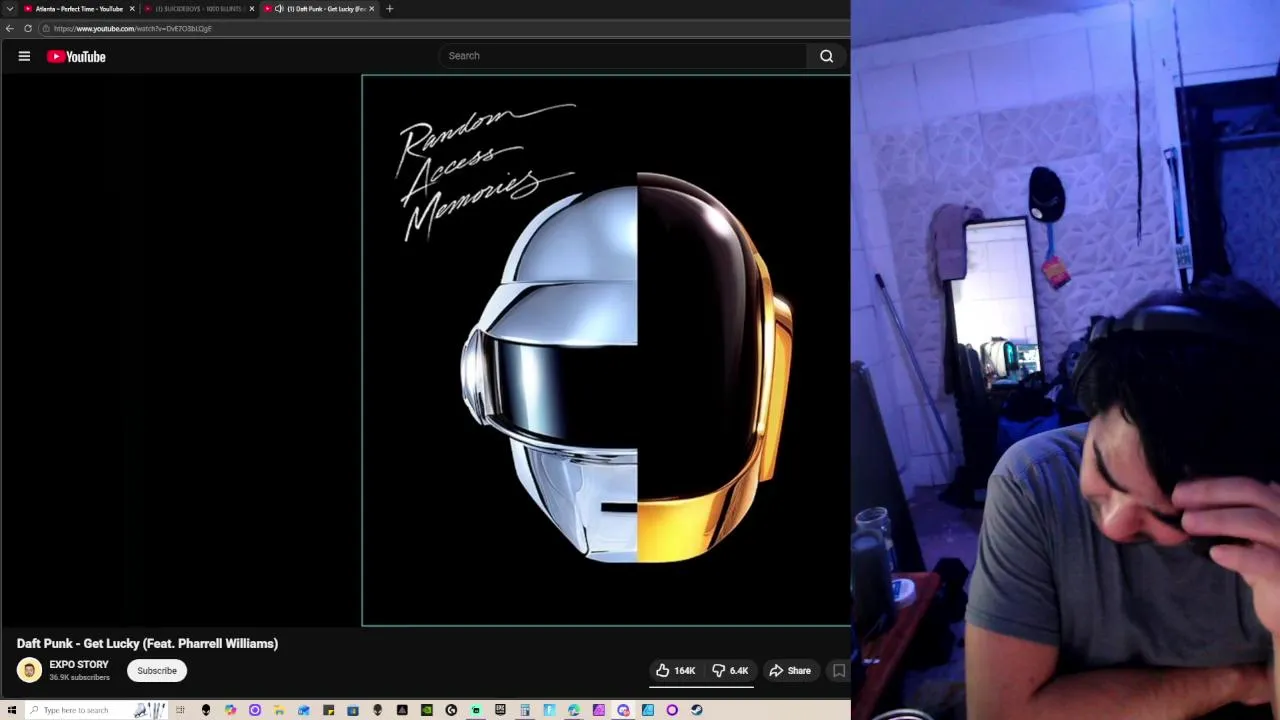The width and height of the screenshot is (1280, 720).
Task: Reload the page with the refresh icon
Action: point(28,28)
